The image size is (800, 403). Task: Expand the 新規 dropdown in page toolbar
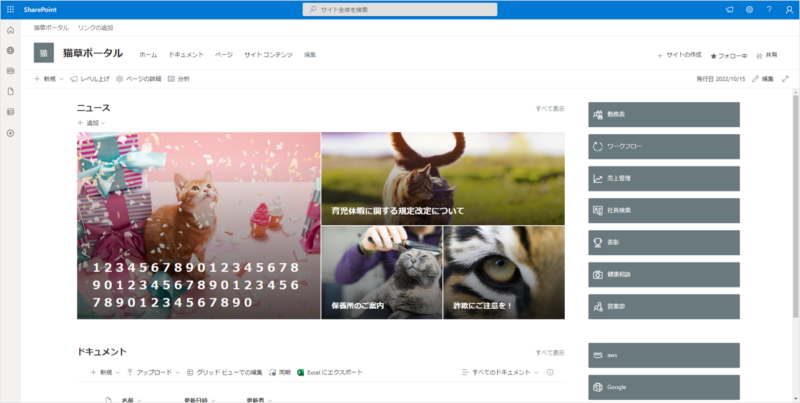49,78
